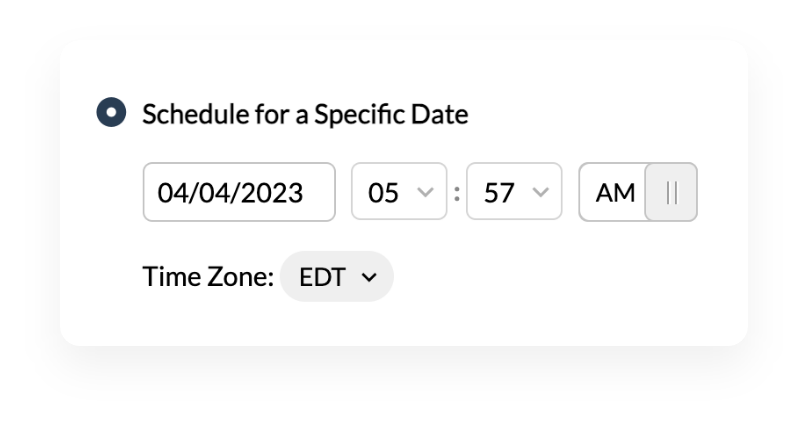The width and height of the screenshot is (808, 426).
Task: Click the hour value 05
Action: (383, 193)
